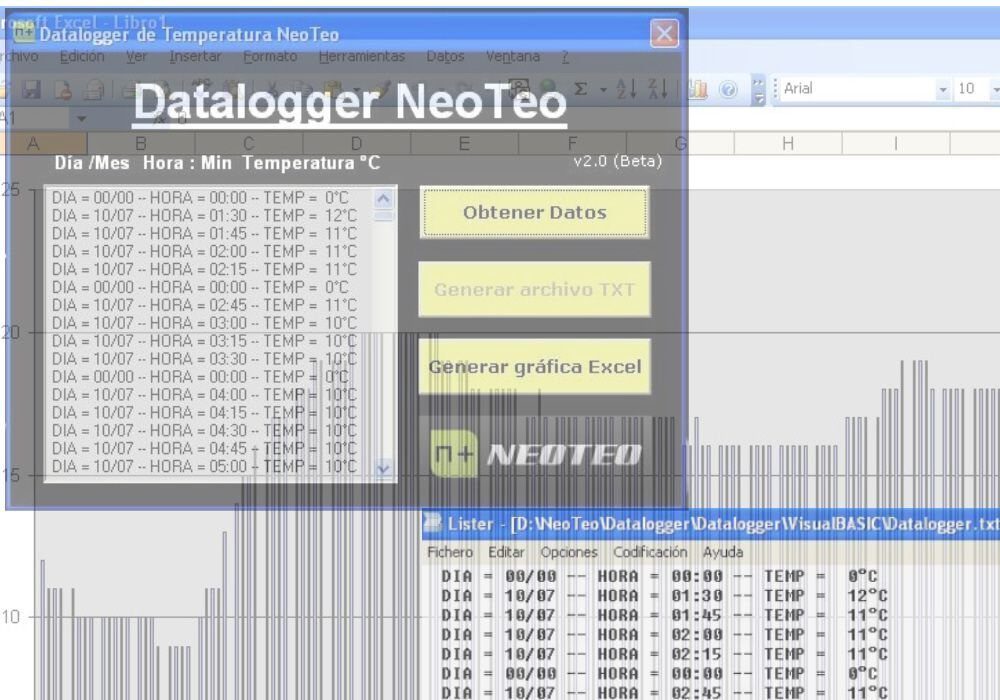
Task: Open Fichero menu in Lister window
Action: tap(450, 552)
